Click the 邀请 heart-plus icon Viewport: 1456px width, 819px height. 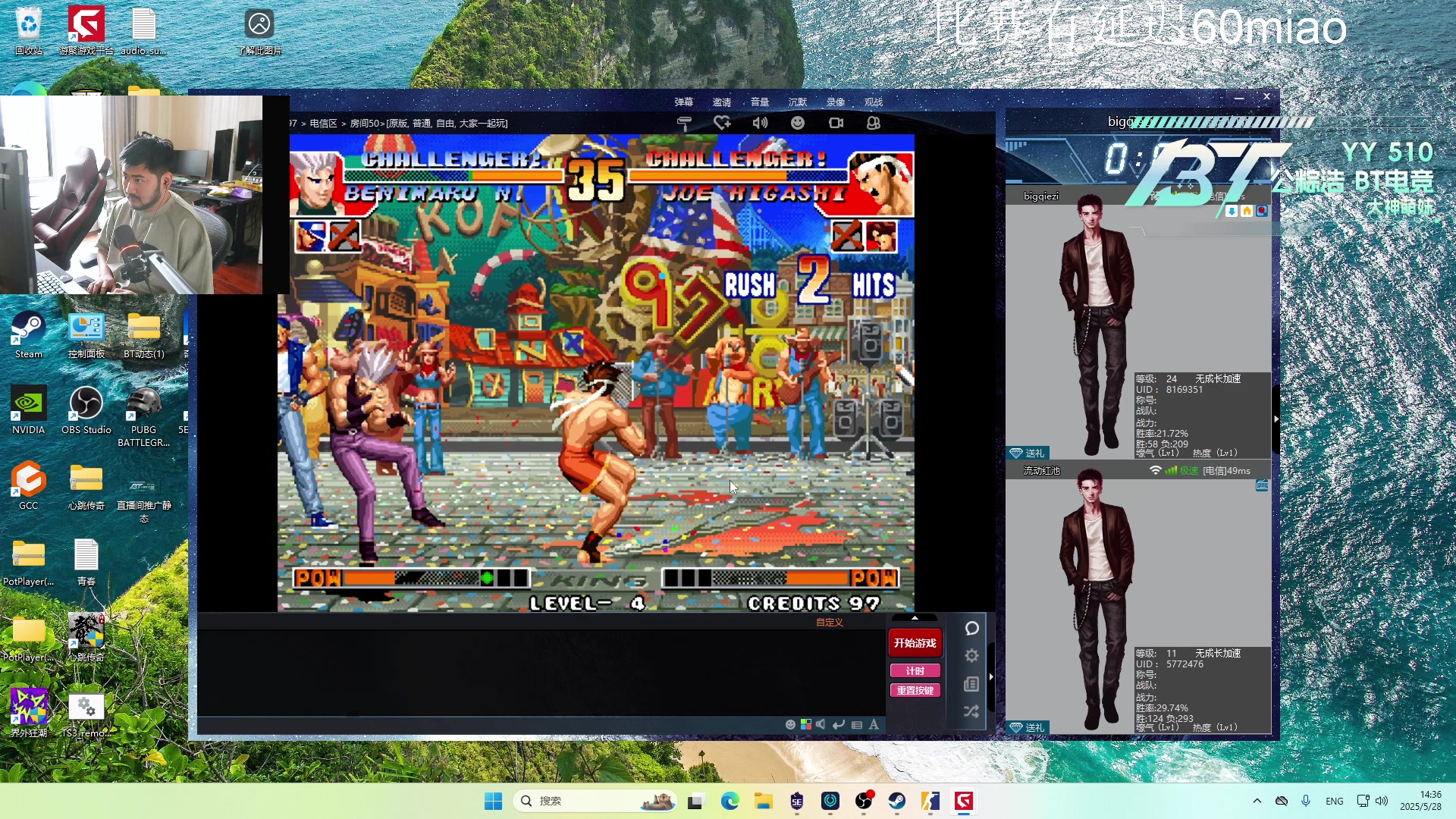(722, 123)
